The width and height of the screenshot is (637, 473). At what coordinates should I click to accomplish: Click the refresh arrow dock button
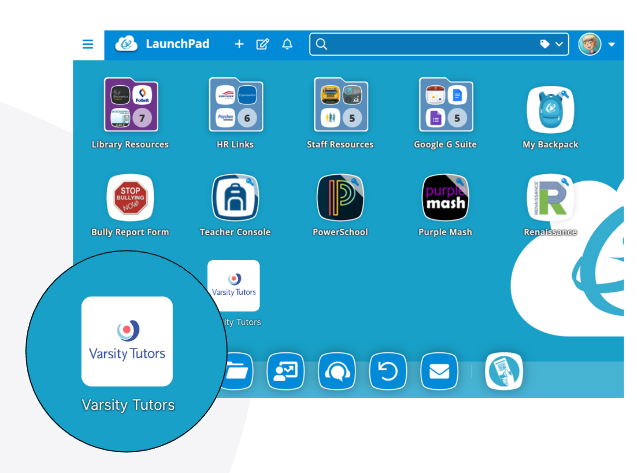click(388, 371)
